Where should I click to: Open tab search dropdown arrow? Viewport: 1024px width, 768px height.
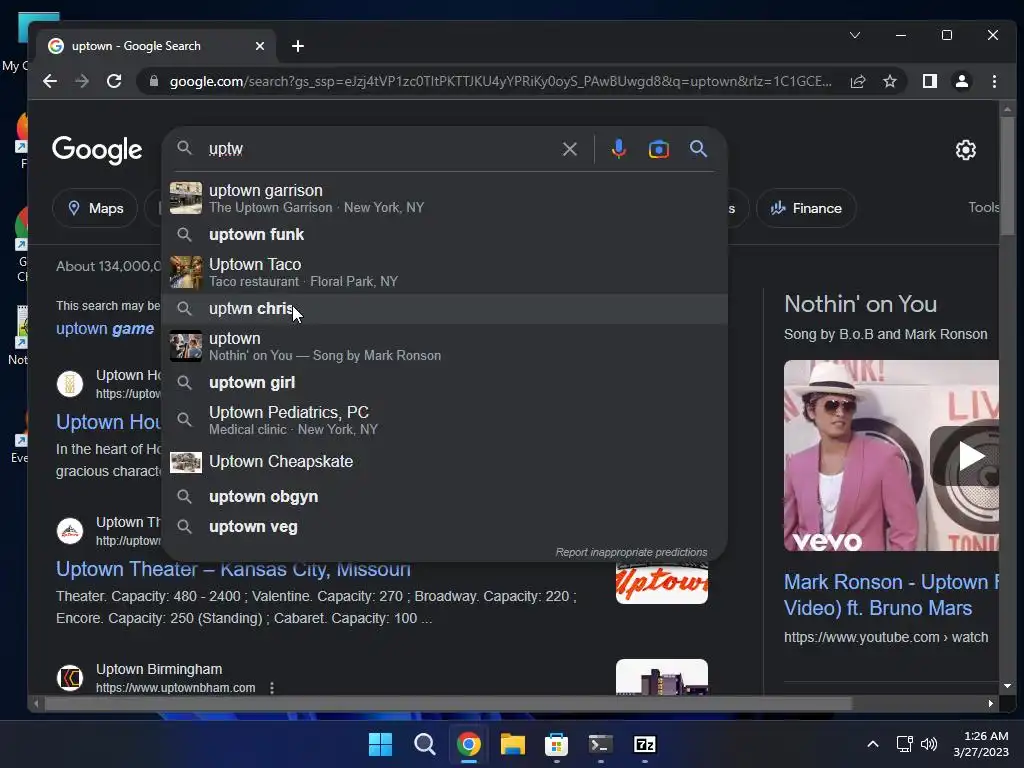point(855,35)
